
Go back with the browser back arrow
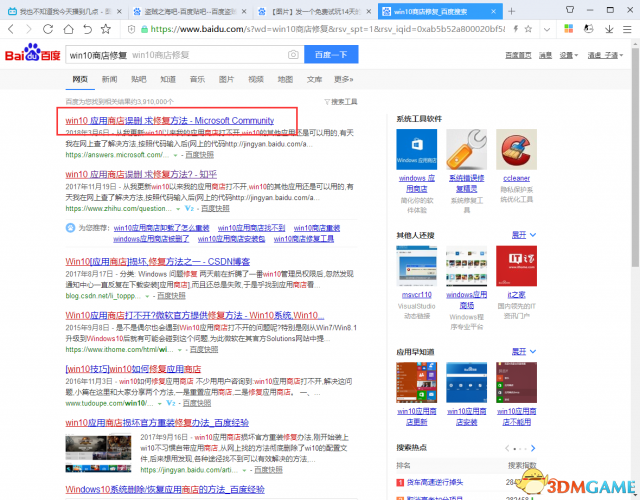tap(11, 29)
